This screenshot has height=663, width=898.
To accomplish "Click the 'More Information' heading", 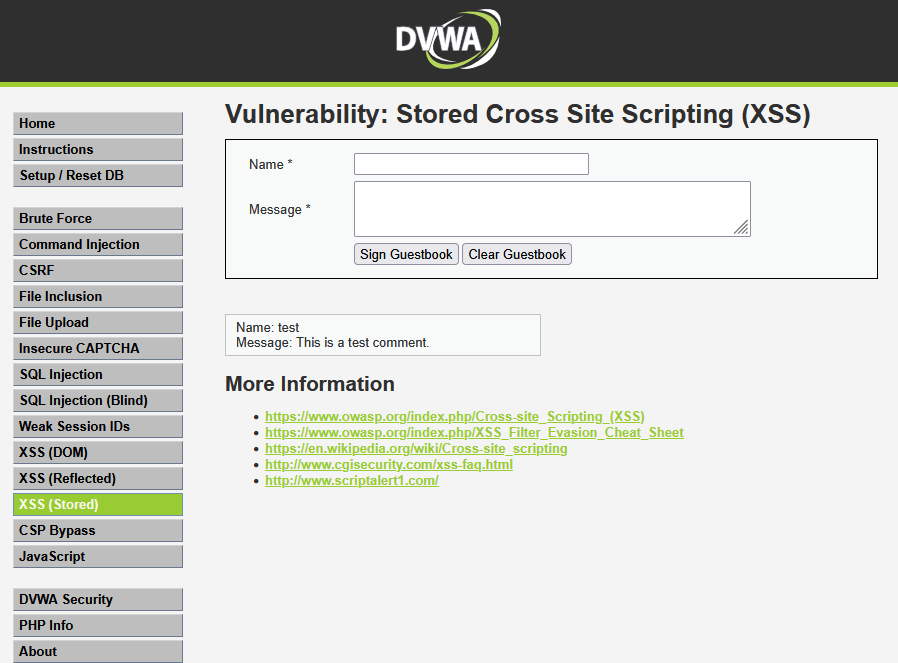I will pos(310,384).
